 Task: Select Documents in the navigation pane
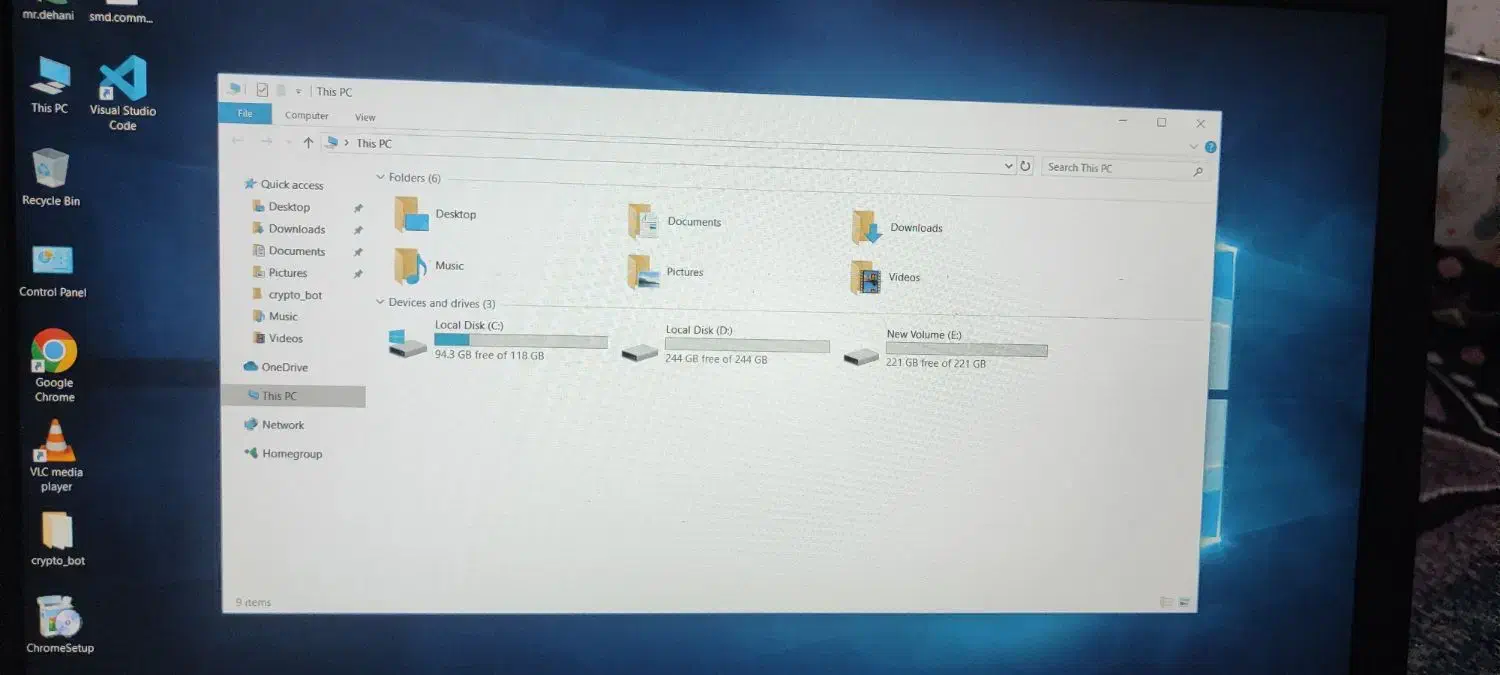pos(288,251)
